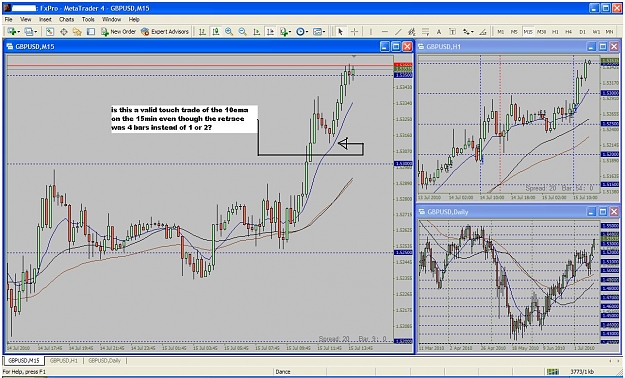The width and height of the screenshot is (625, 378).
Task: Expand the Indicators dropdown arrow
Action: [x=290, y=32]
